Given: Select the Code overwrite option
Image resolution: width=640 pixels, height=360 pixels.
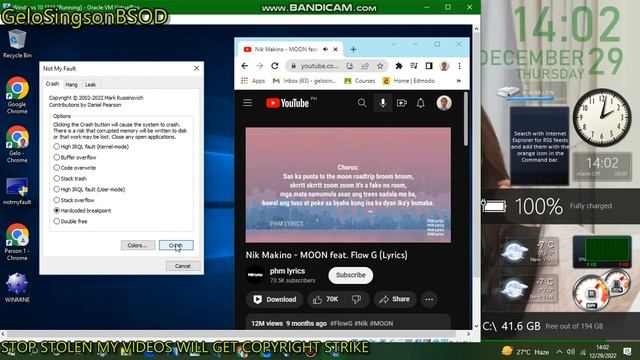Looking at the screenshot, I should click(75, 168).
